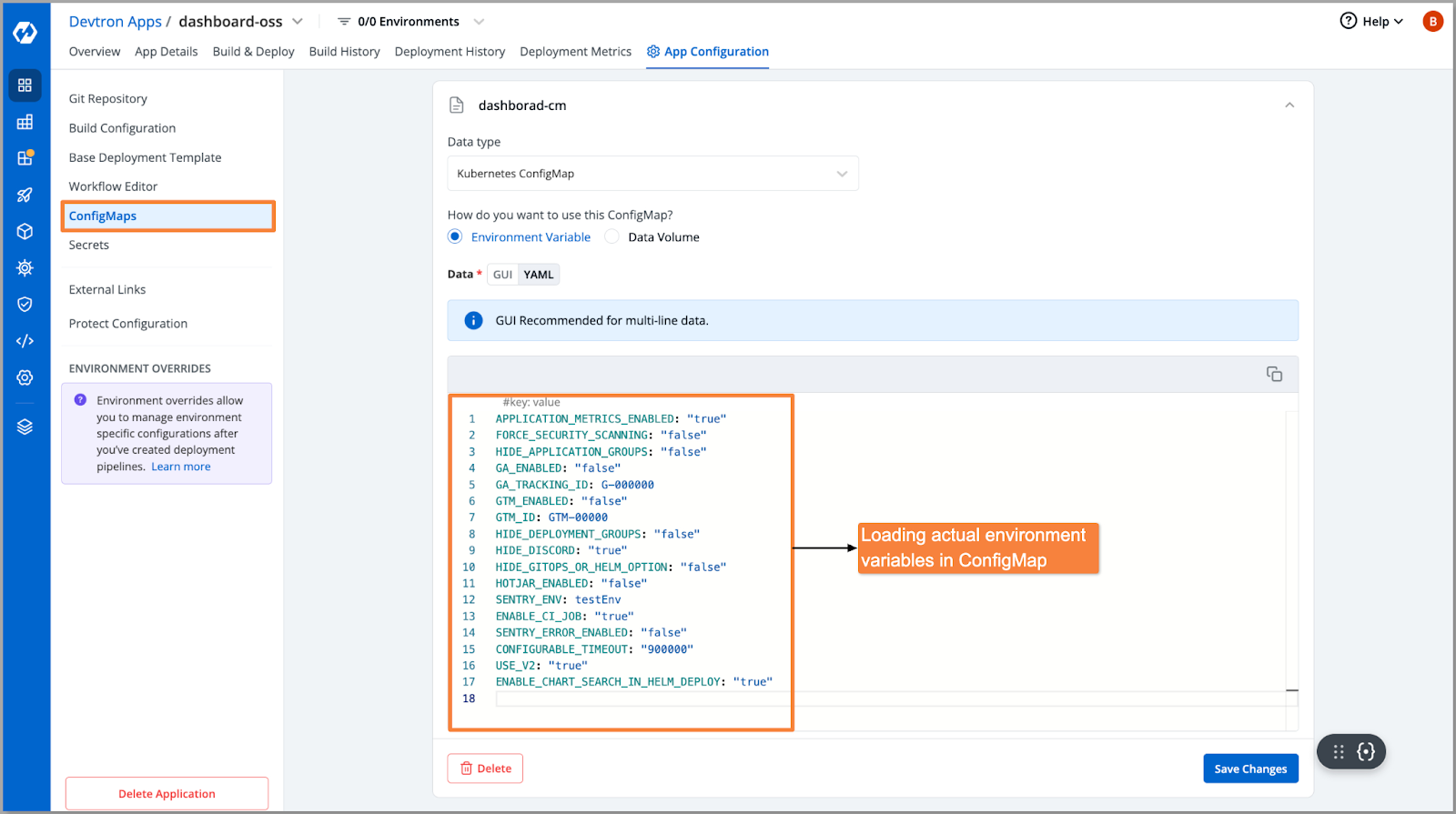This screenshot has height=814, width=1456.
Task: Click the USE_V2 line in editor
Action: point(541,666)
